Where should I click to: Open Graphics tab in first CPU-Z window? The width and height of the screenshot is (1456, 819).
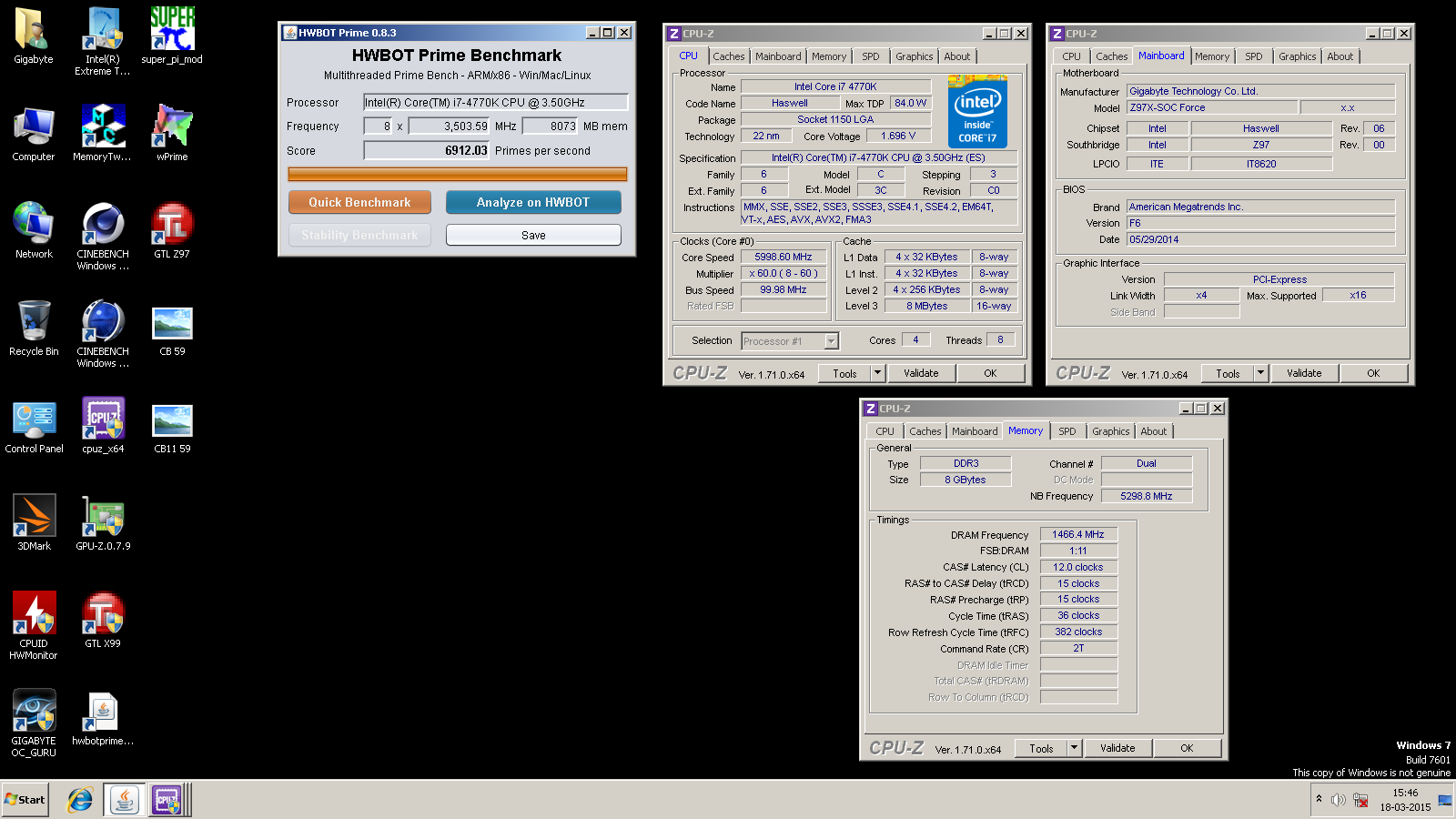(915, 56)
